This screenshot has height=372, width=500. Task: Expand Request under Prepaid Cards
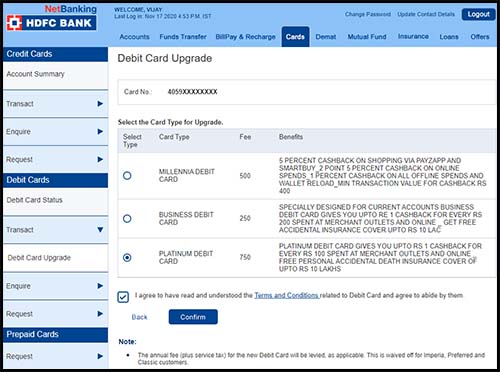click(55, 356)
